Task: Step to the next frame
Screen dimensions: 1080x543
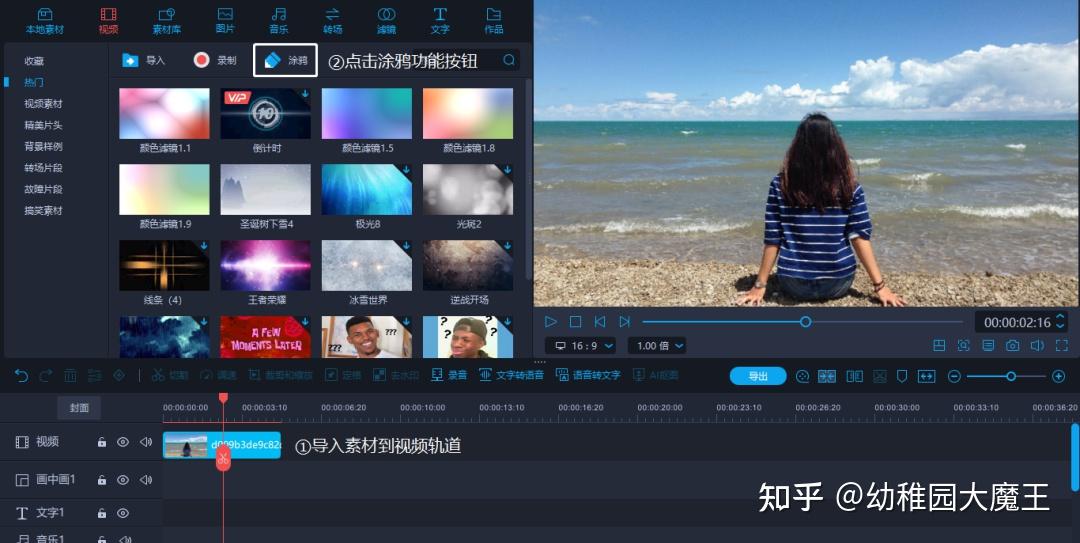Action: (625, 322)
